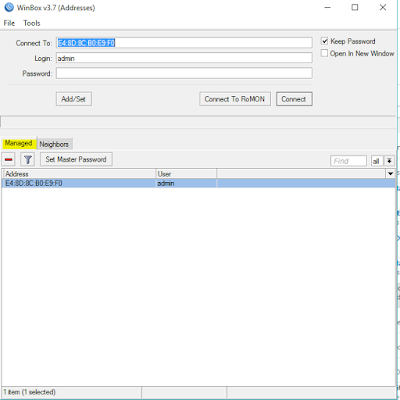Screen dimensions: 400x400
Task: Click the '1 item (1 selected)' status text
Action: [30, 392]
